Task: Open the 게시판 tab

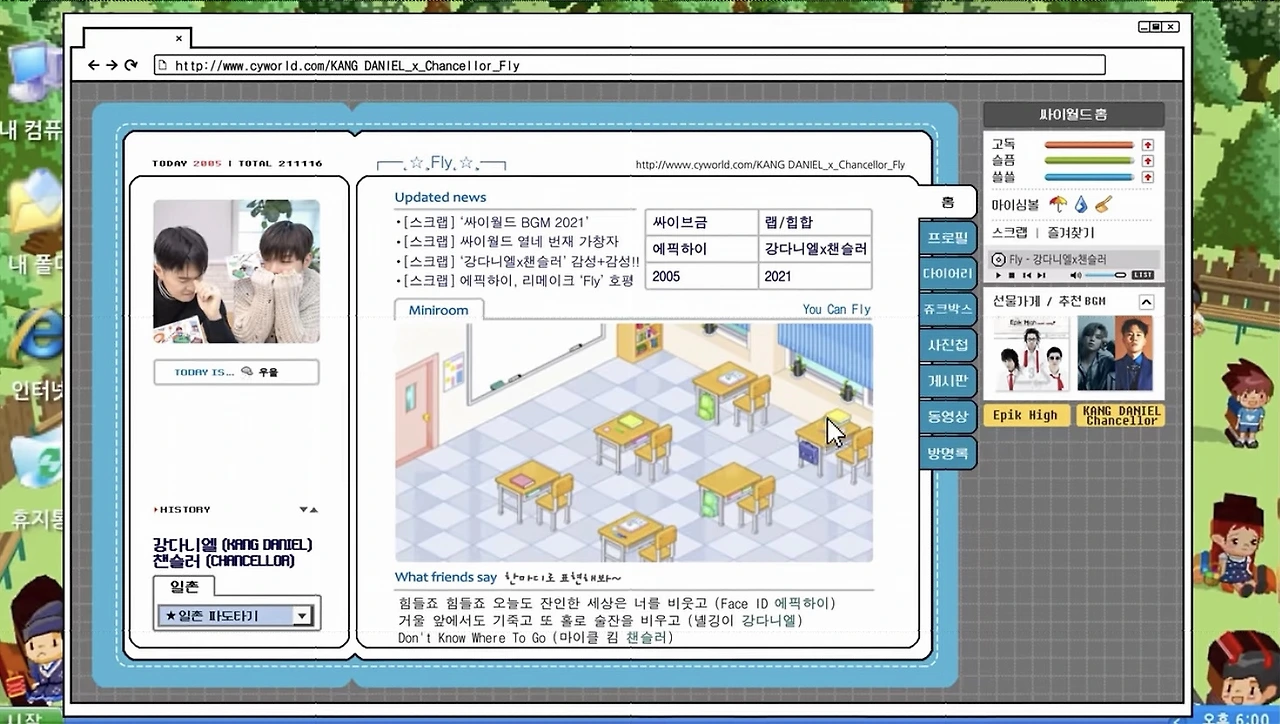Action: 947,381
